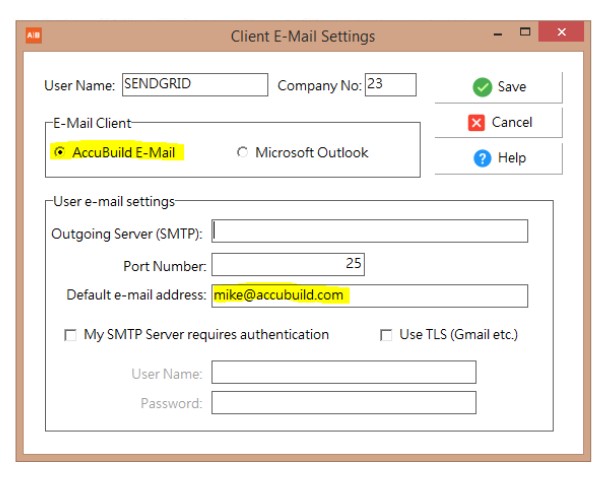Select the AccuBuild E-Mail radio button
This screenshot has height=480, width=593.
coord(59,152)
